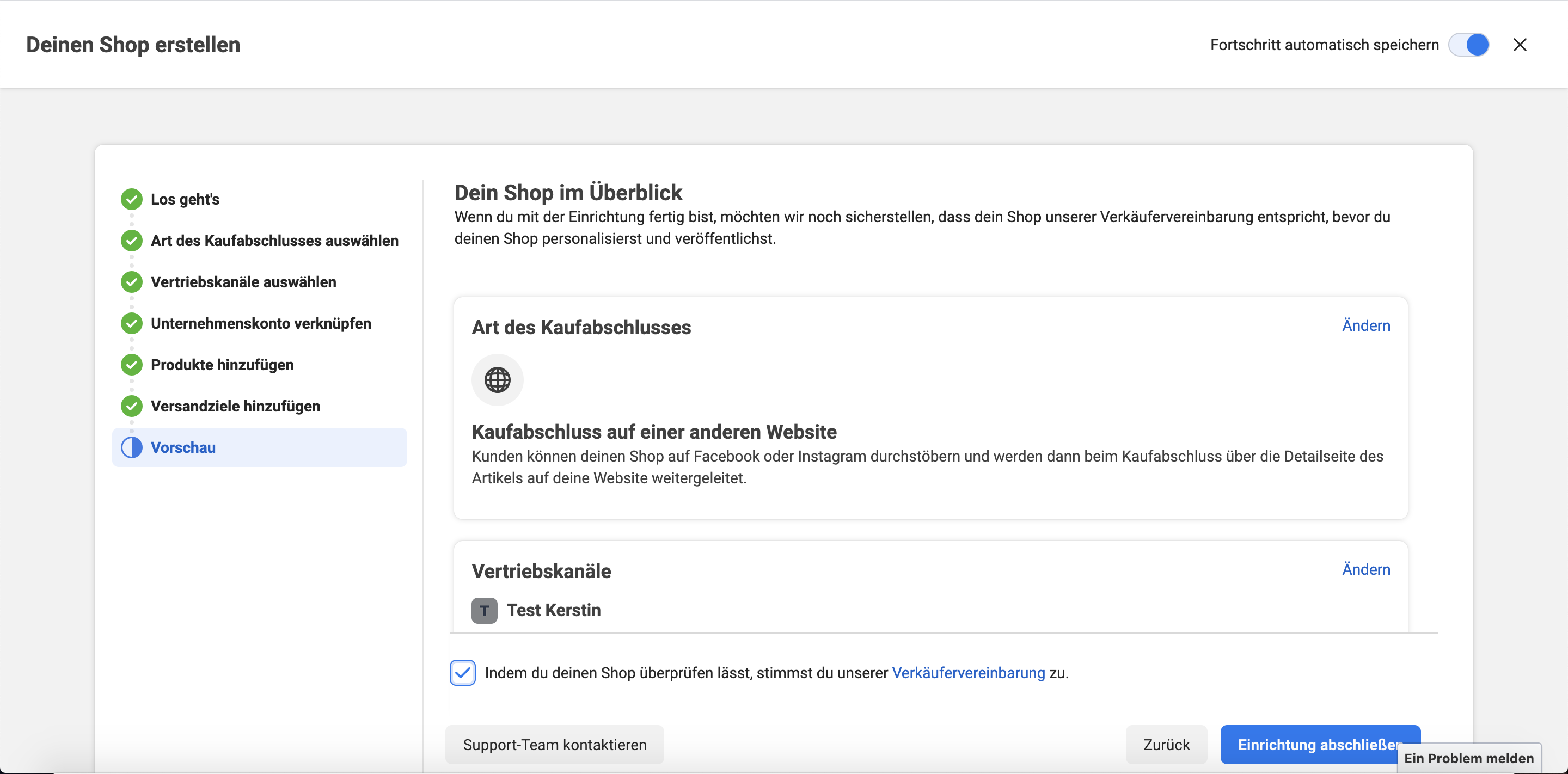Click the checkmark icon next to Art des Kaufabschlusses auswählen

131,241
